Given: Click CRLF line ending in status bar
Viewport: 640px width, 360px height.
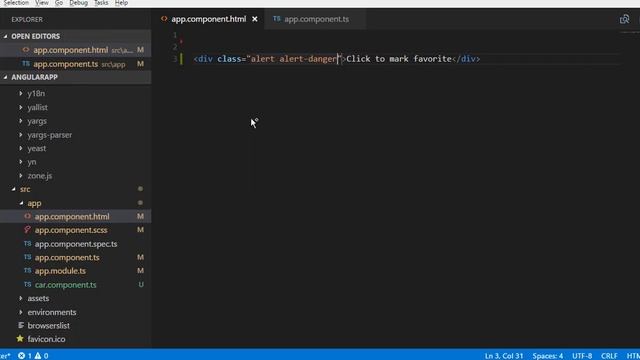Looking at the screenshot, I should pos(609,356).
